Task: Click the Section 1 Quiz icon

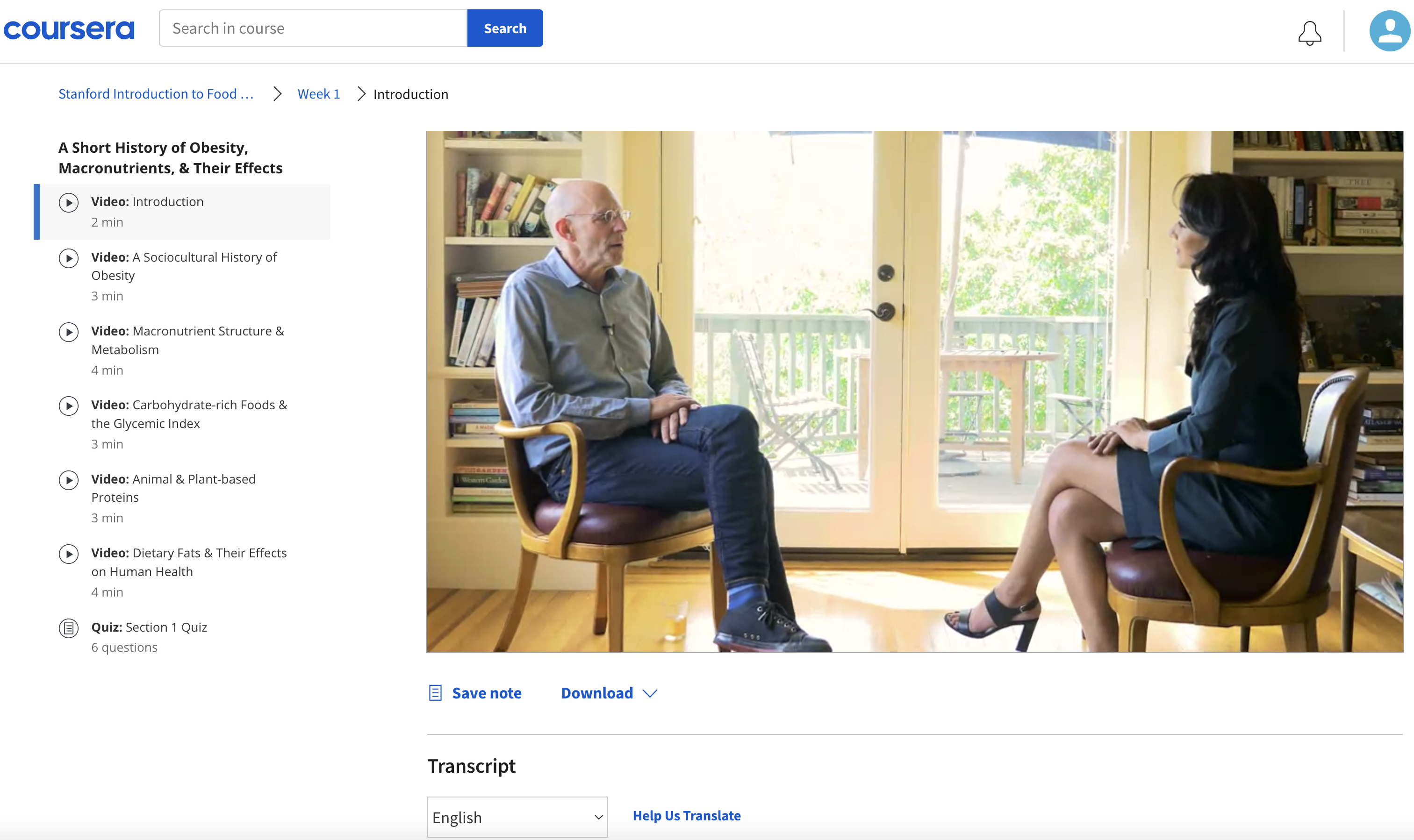Action: tap(69, 628)
